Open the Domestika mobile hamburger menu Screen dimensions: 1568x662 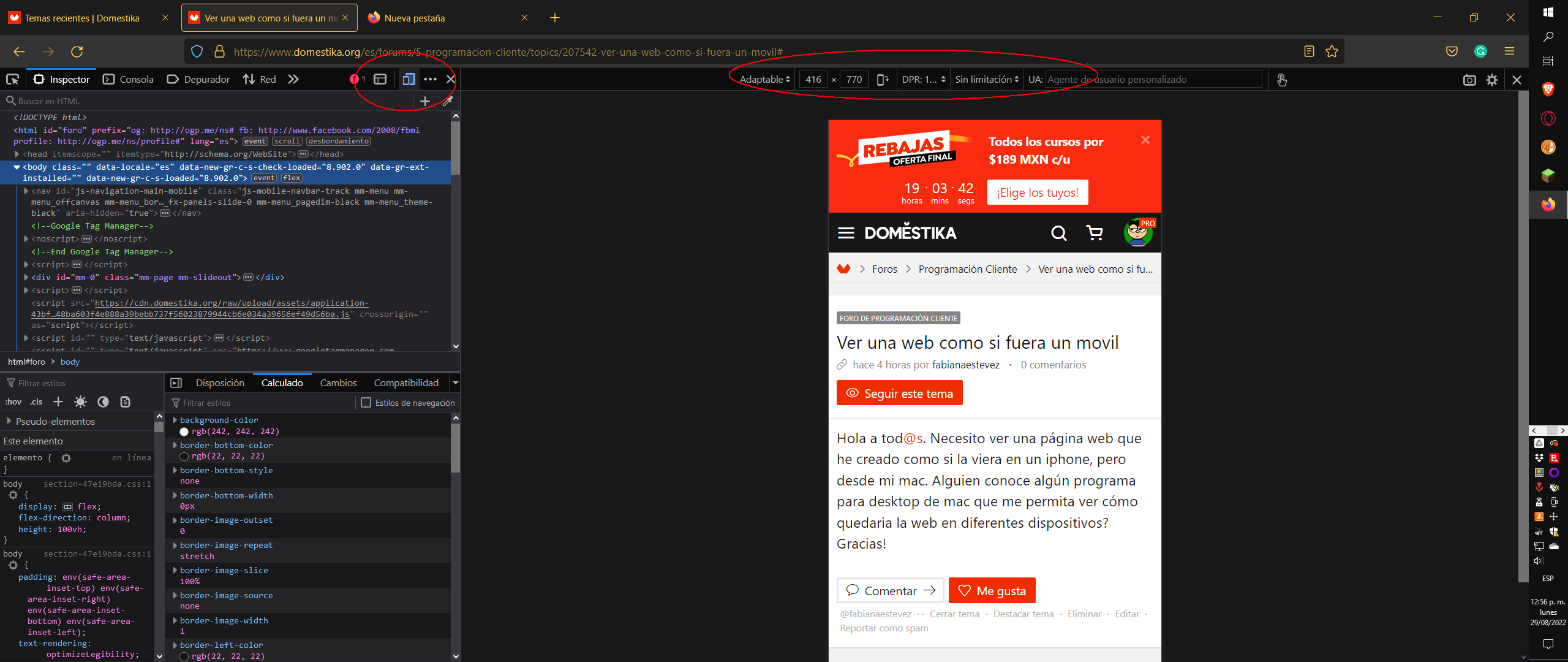(846, 233)
